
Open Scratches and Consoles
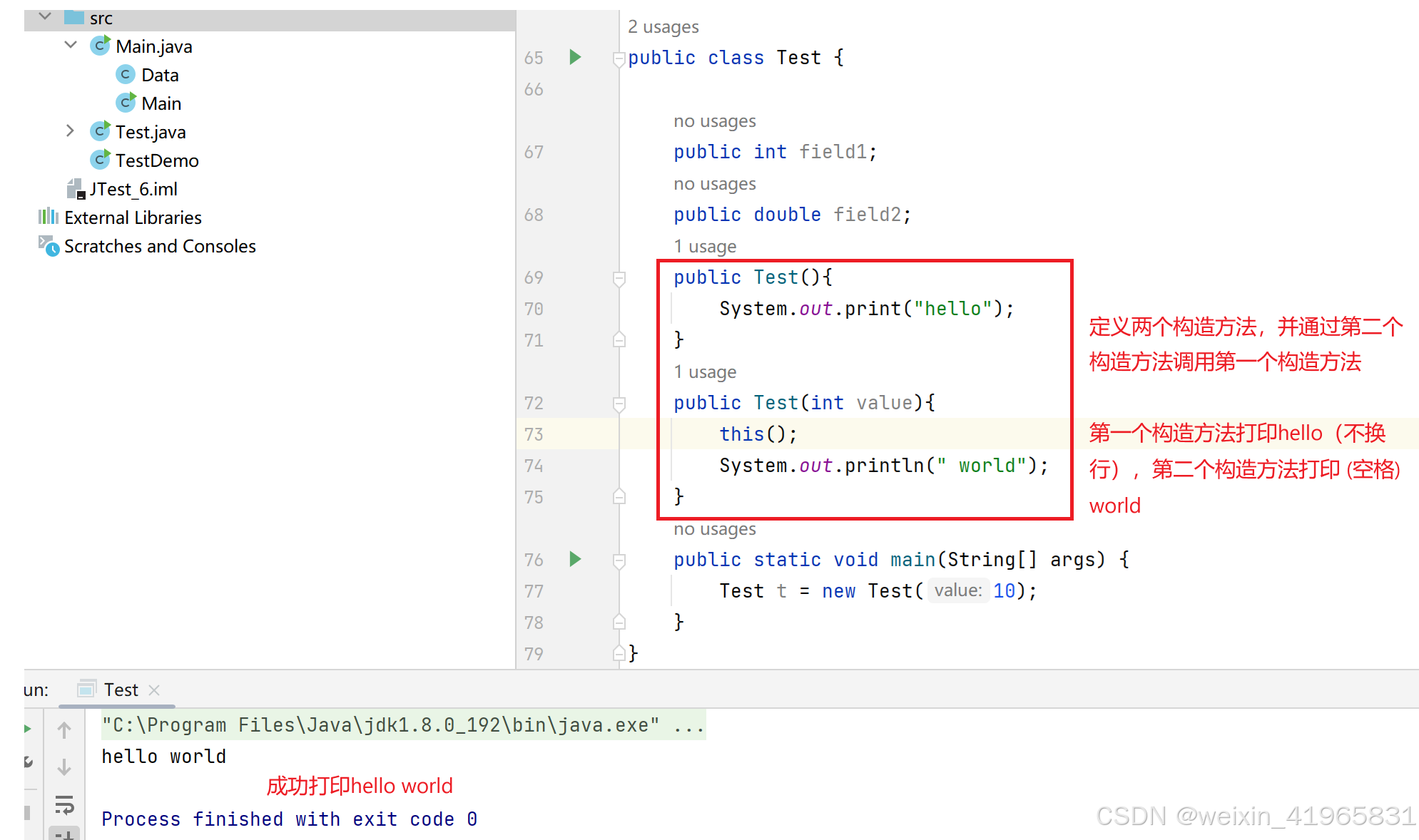(160, 246)
